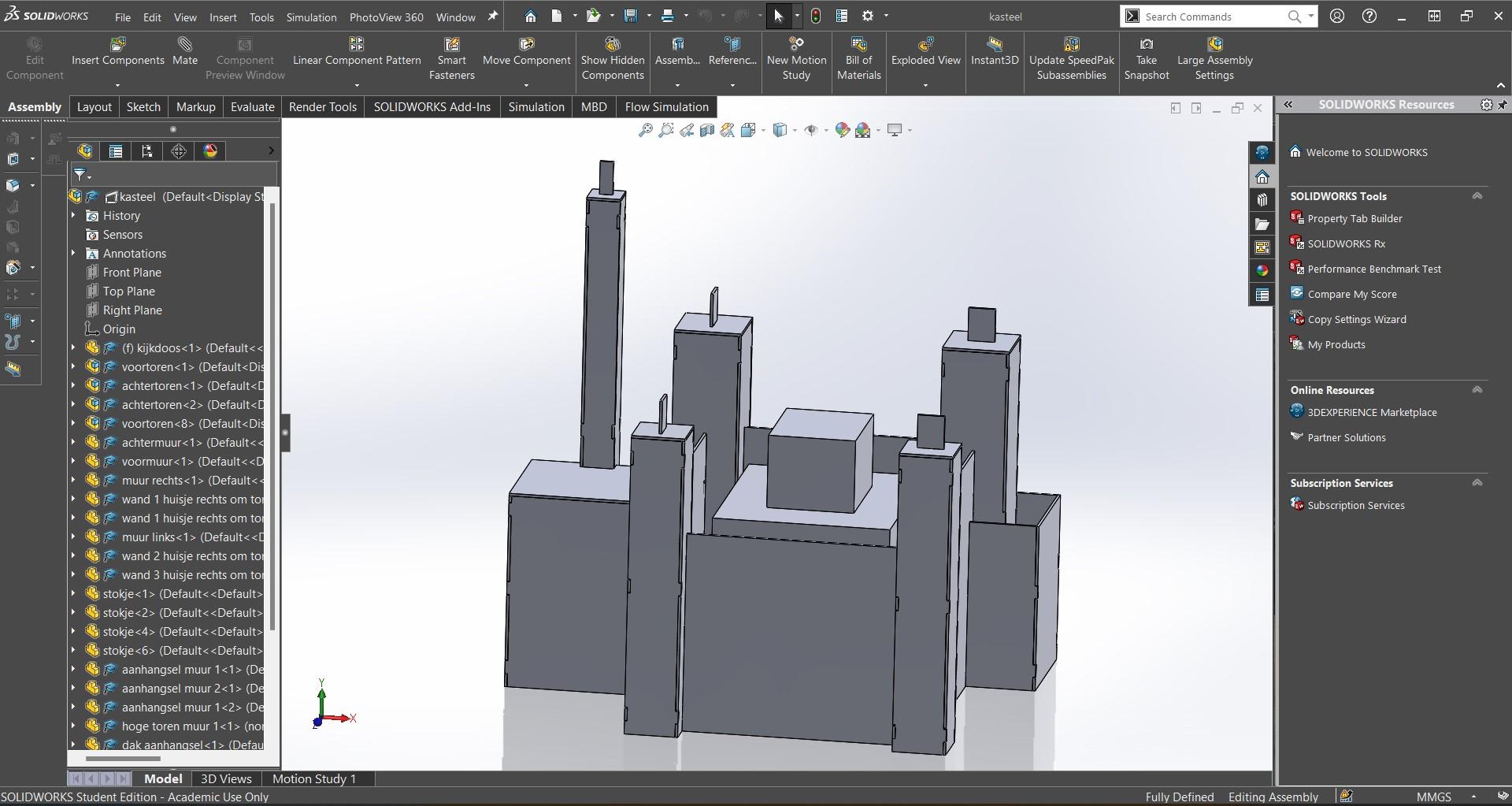Viewport: 1512px width, 806px height.
Task: Open the Insert menu
Action: click(x=223, y=17)
